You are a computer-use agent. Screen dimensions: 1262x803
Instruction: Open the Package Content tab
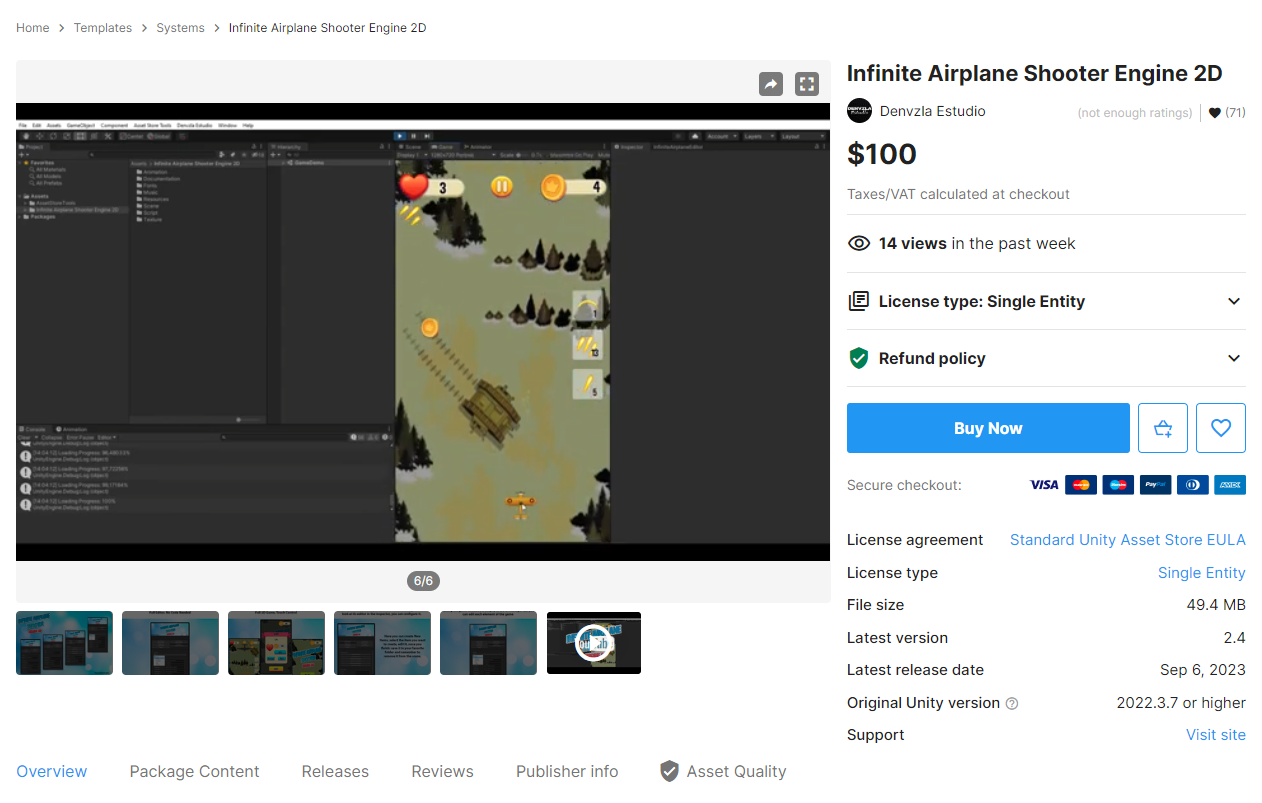[x=194, y=771]
